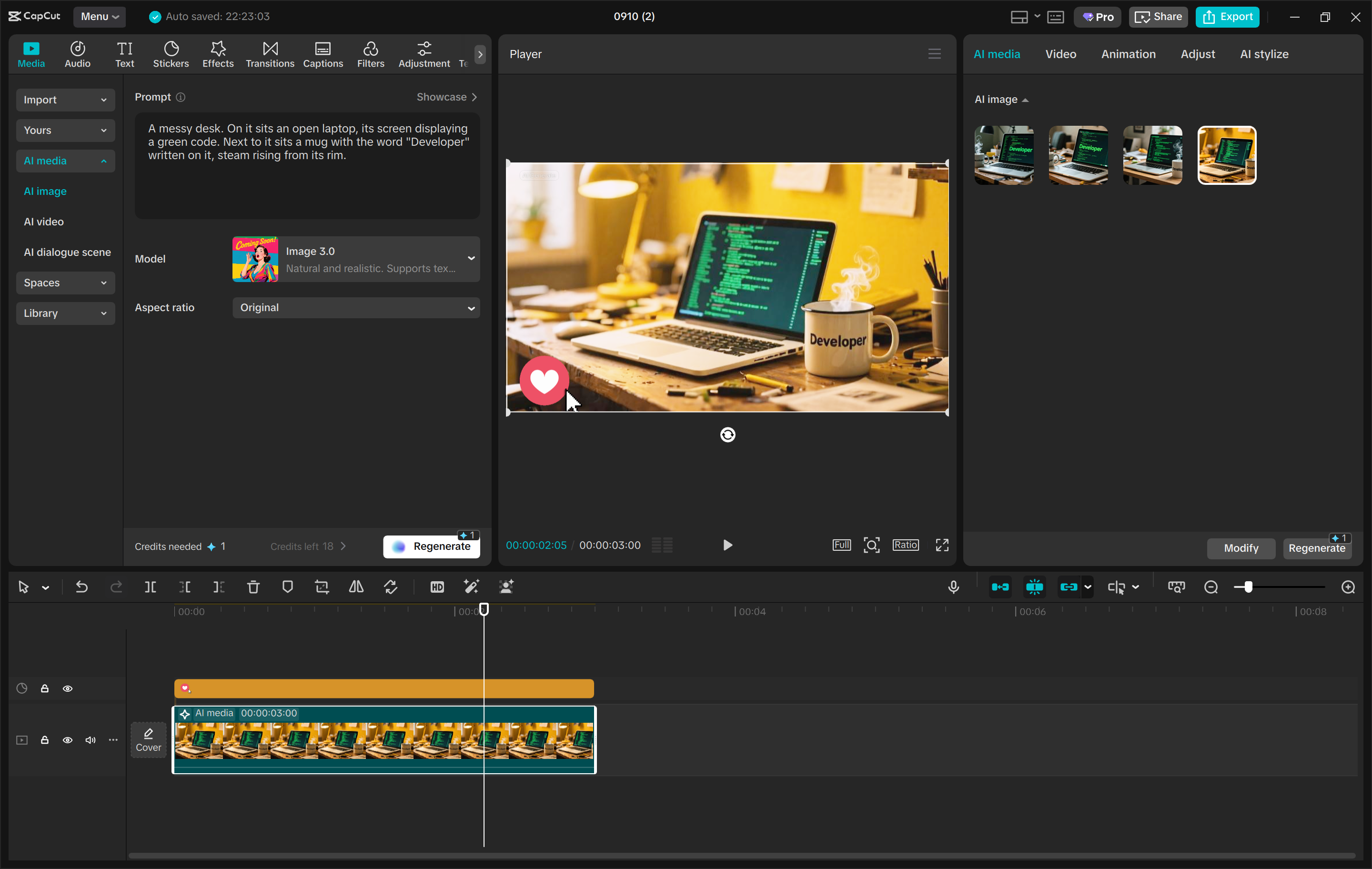This screenshot has height=869, width=1372.
Task: Expand the Spaces dropdown
Action: [66, 283]
